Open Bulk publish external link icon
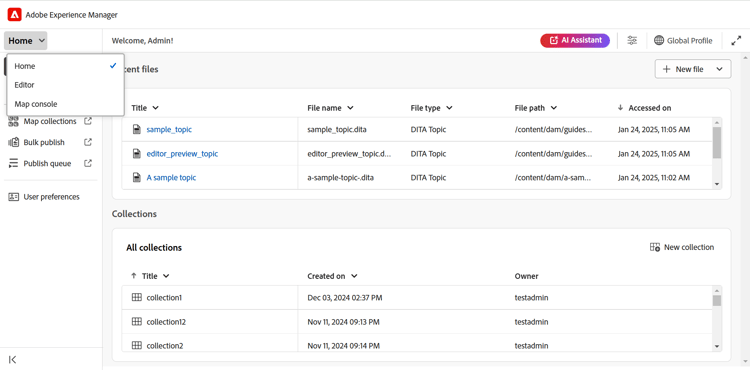The height and width of the screenshot is (370, 750). (88, 142)
